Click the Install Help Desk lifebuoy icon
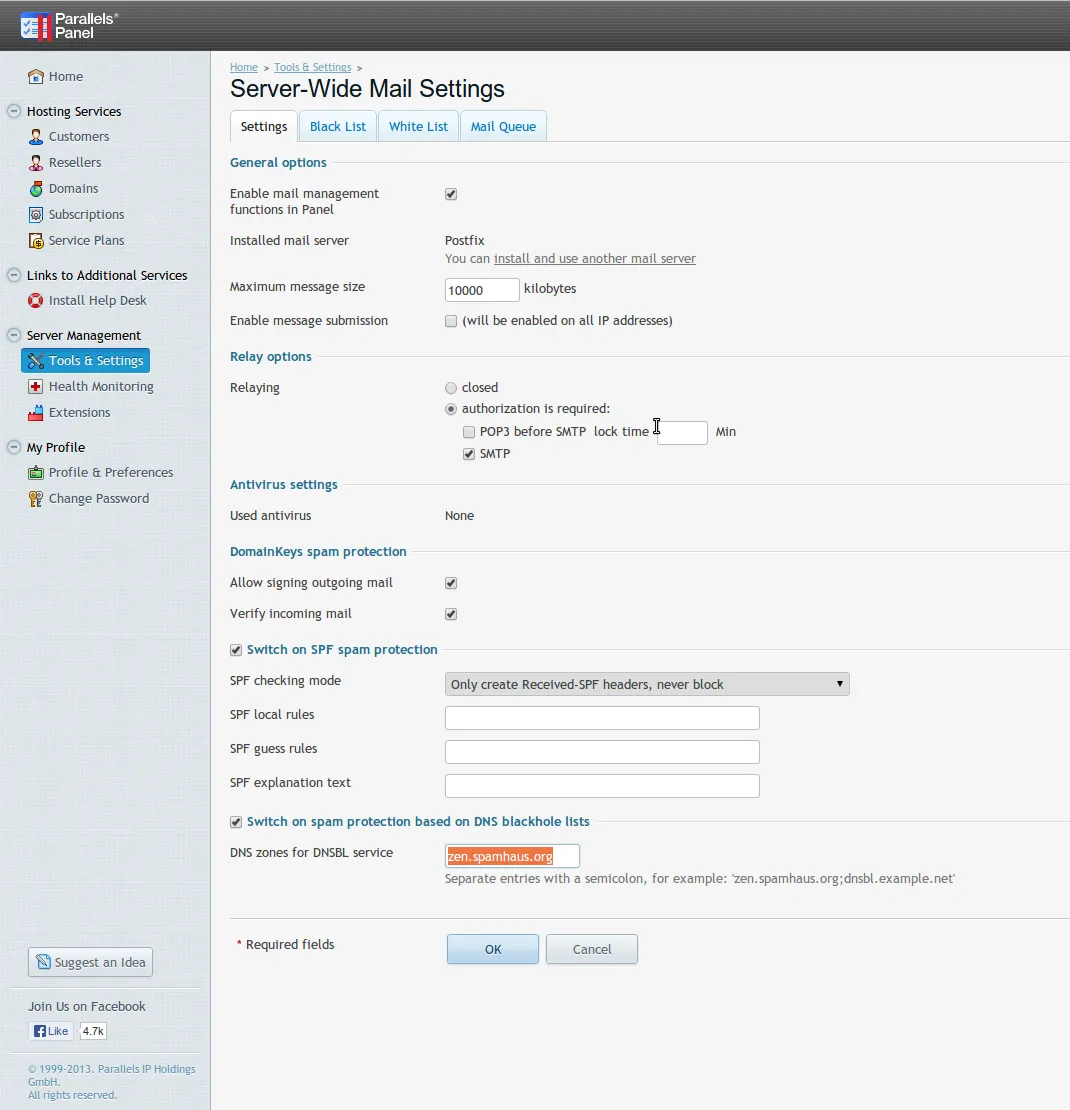This screenshot has width=1070, height=1110. pyautogui.click(x=35, y=301)
